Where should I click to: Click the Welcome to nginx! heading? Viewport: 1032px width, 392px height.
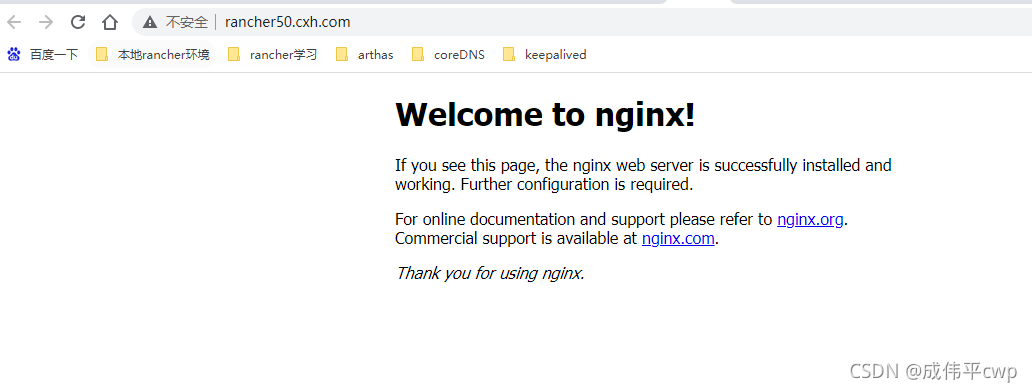click(545, 115)
